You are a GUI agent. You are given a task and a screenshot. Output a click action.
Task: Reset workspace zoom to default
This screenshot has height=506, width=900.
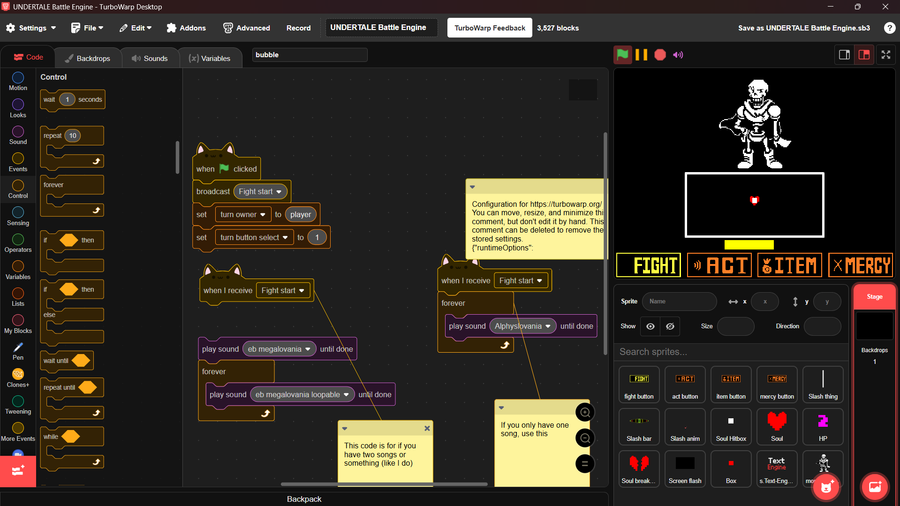(585, 464)
